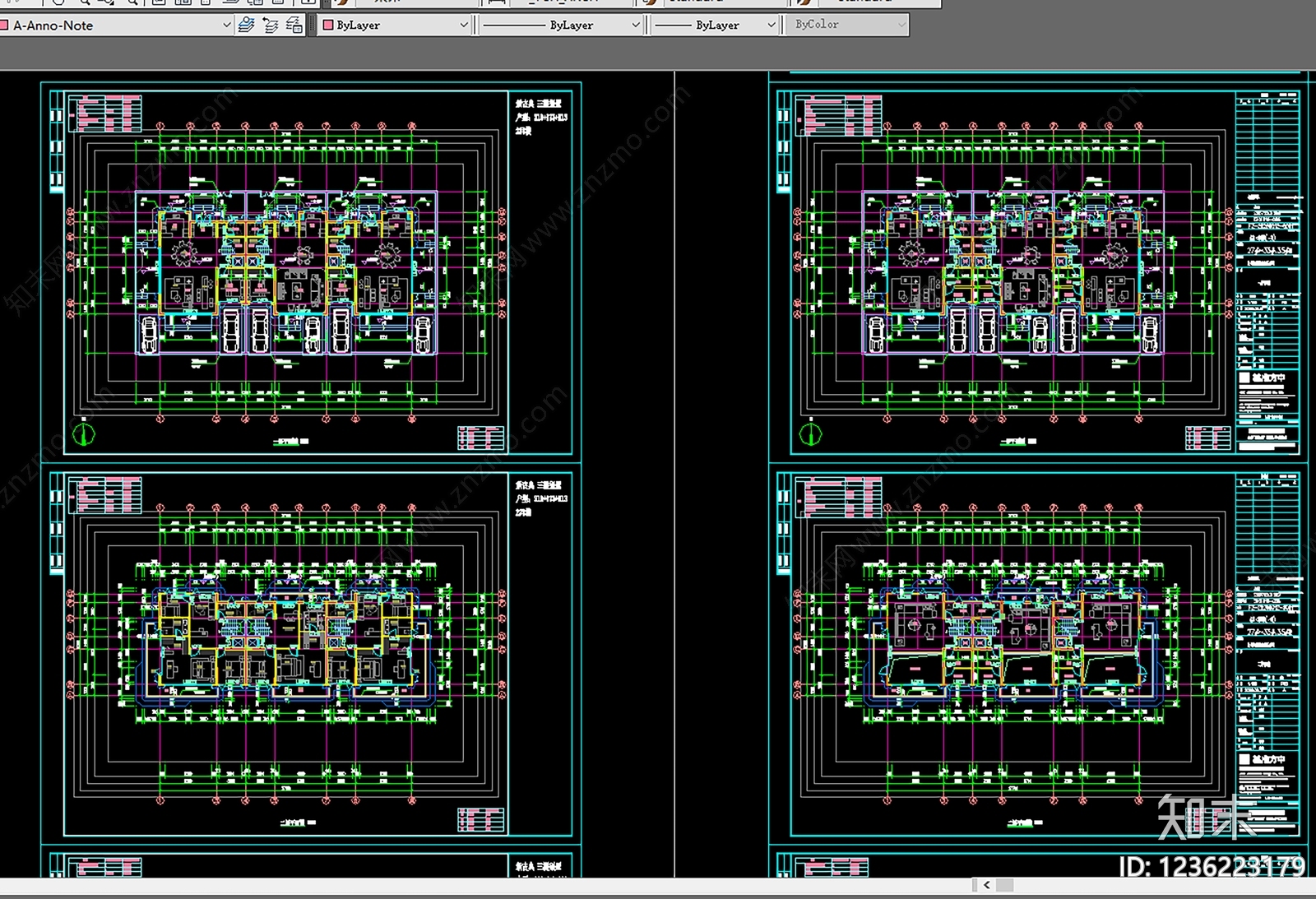
Task: Click the Layer Previous icon
Action: [271, 25]
